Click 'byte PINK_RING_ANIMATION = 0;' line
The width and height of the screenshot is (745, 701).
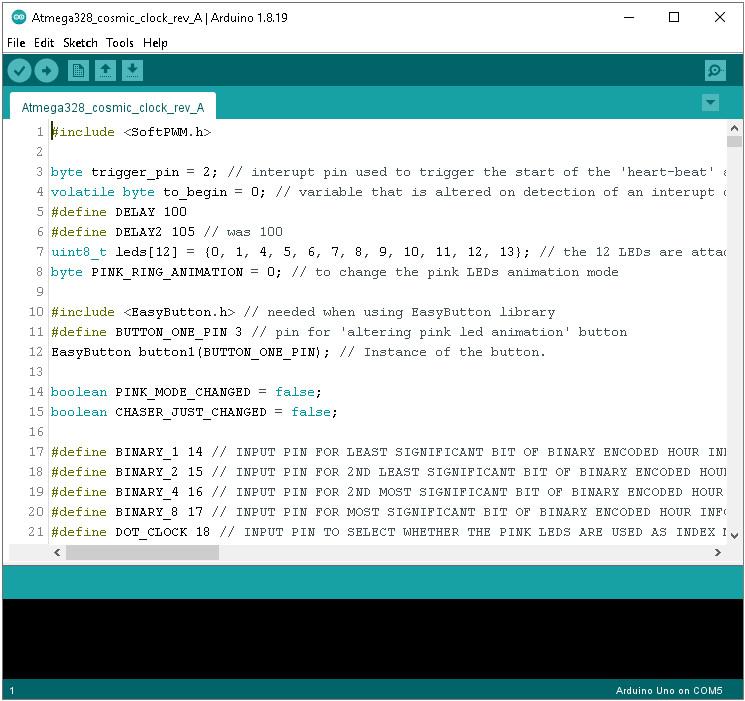point(166,272)
